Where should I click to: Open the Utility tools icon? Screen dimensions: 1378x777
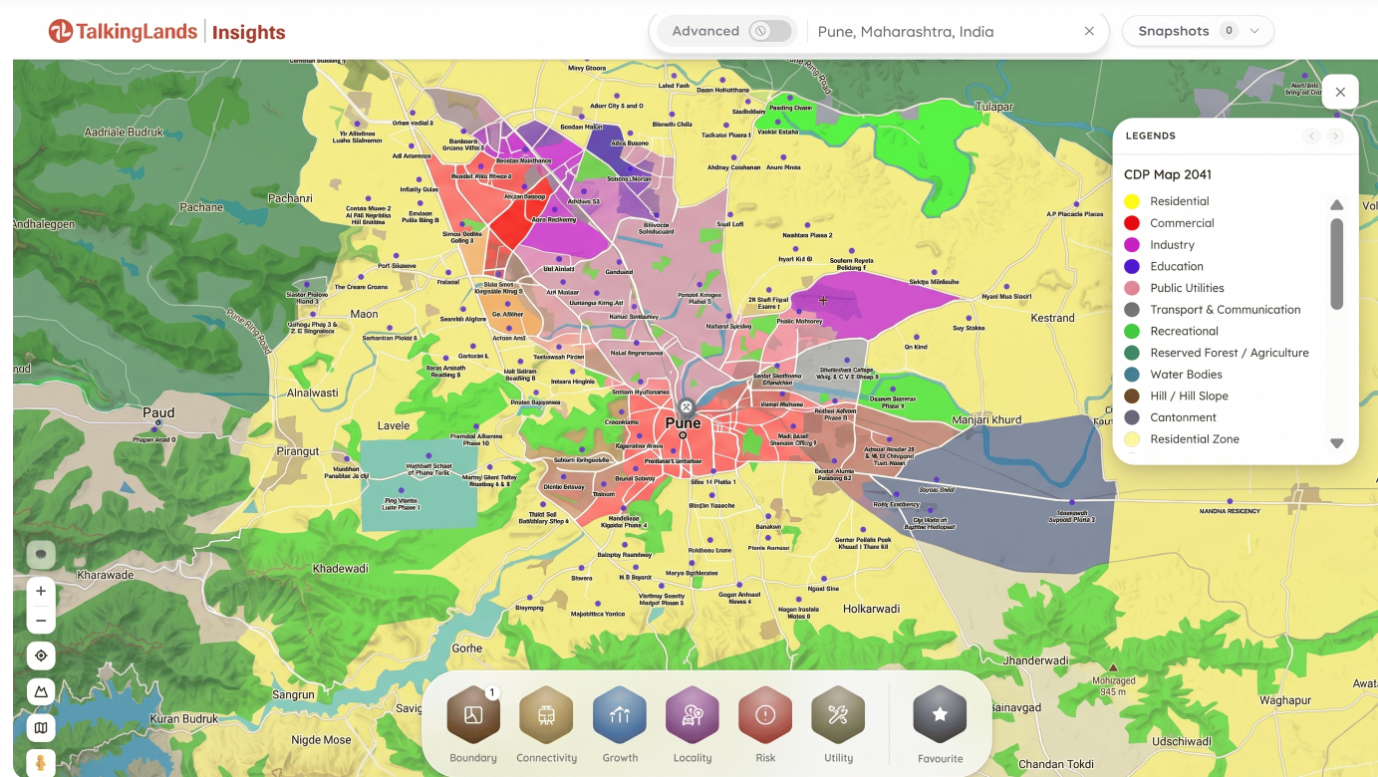(x=838, y=715)
